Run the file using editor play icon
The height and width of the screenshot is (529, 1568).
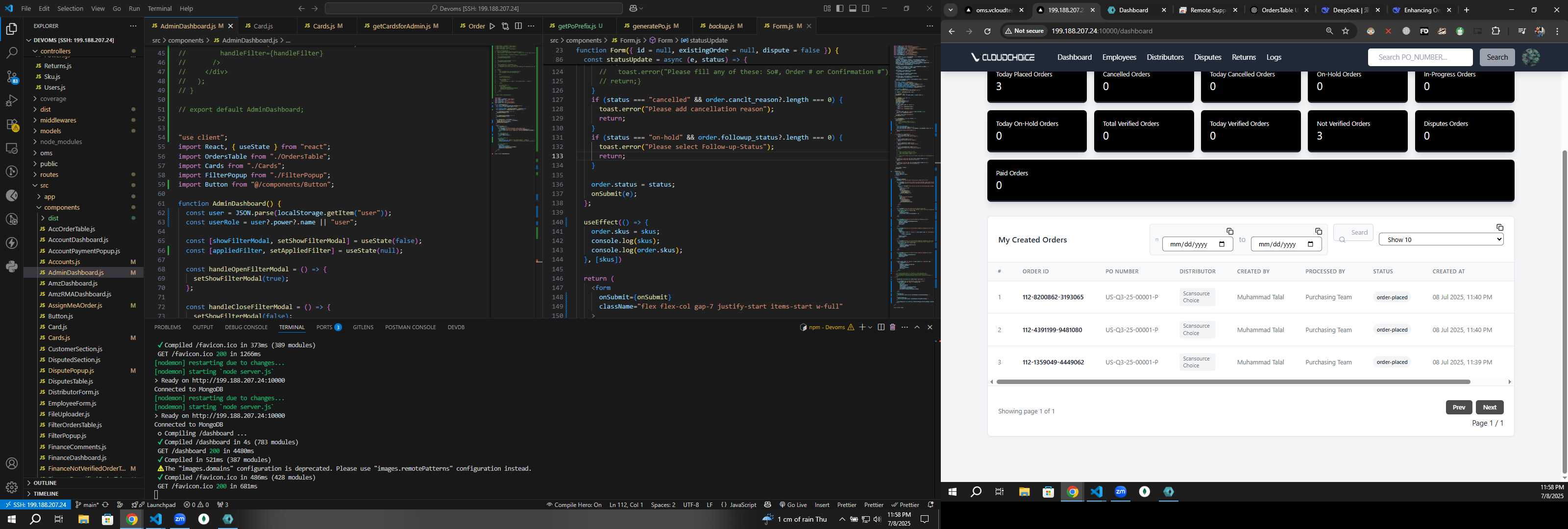click(x=492, y=26)
